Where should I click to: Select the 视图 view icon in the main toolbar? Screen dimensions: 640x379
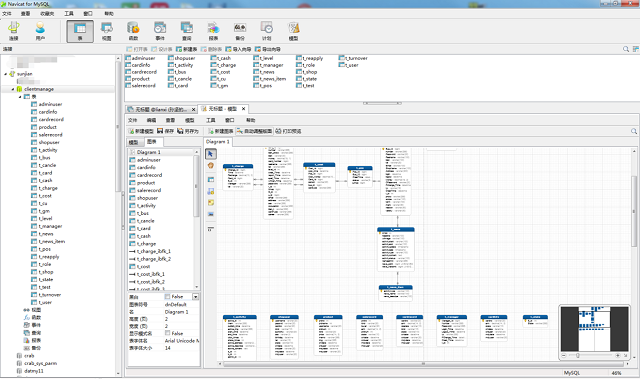107,31
